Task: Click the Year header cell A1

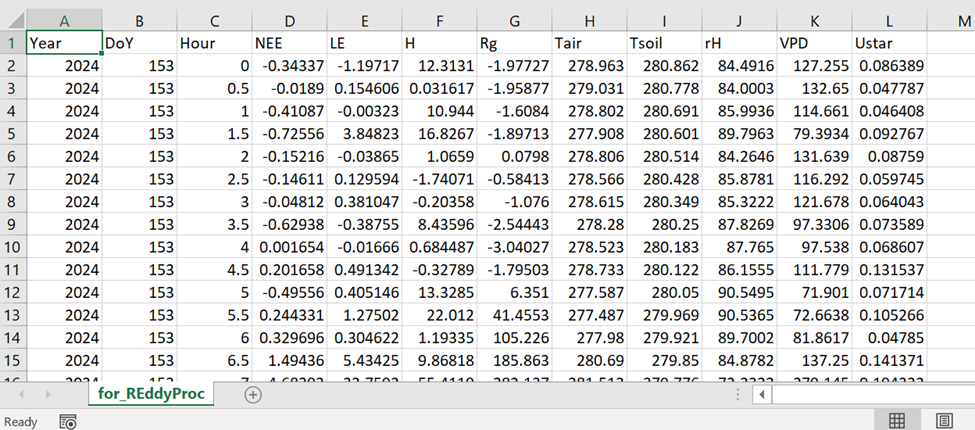Action: click(64, 43)
